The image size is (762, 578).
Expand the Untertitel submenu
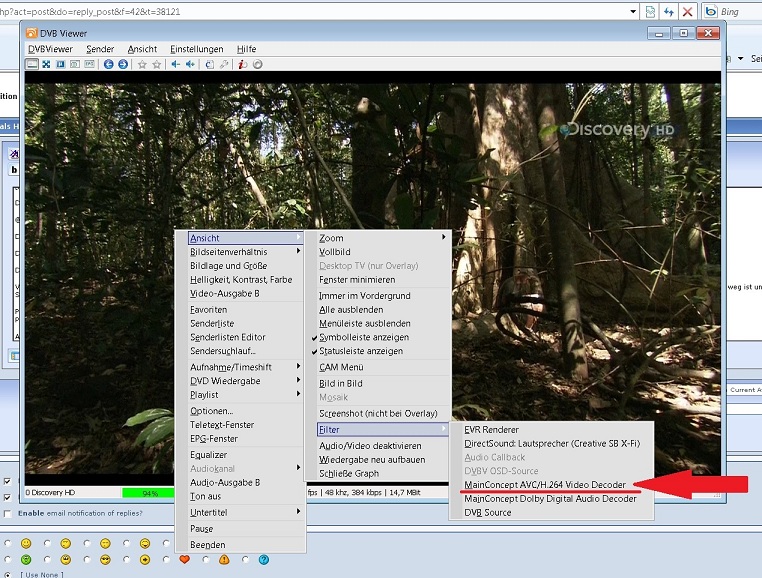click(x=245, y=512)
